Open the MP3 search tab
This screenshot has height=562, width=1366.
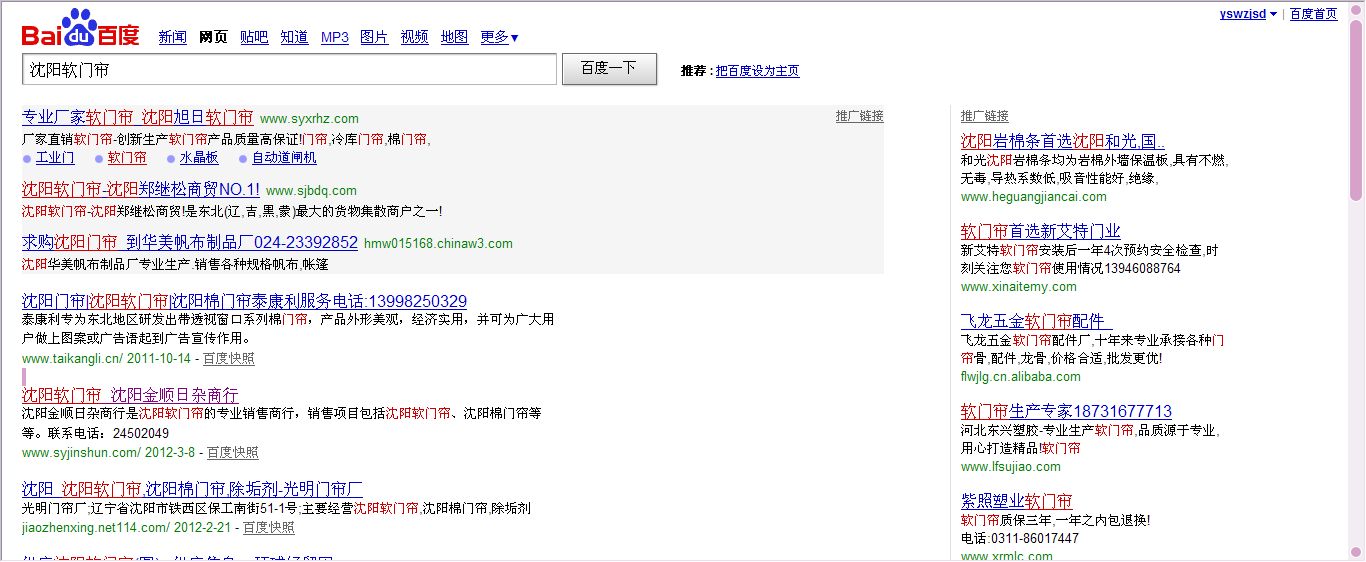click(334, 38)
